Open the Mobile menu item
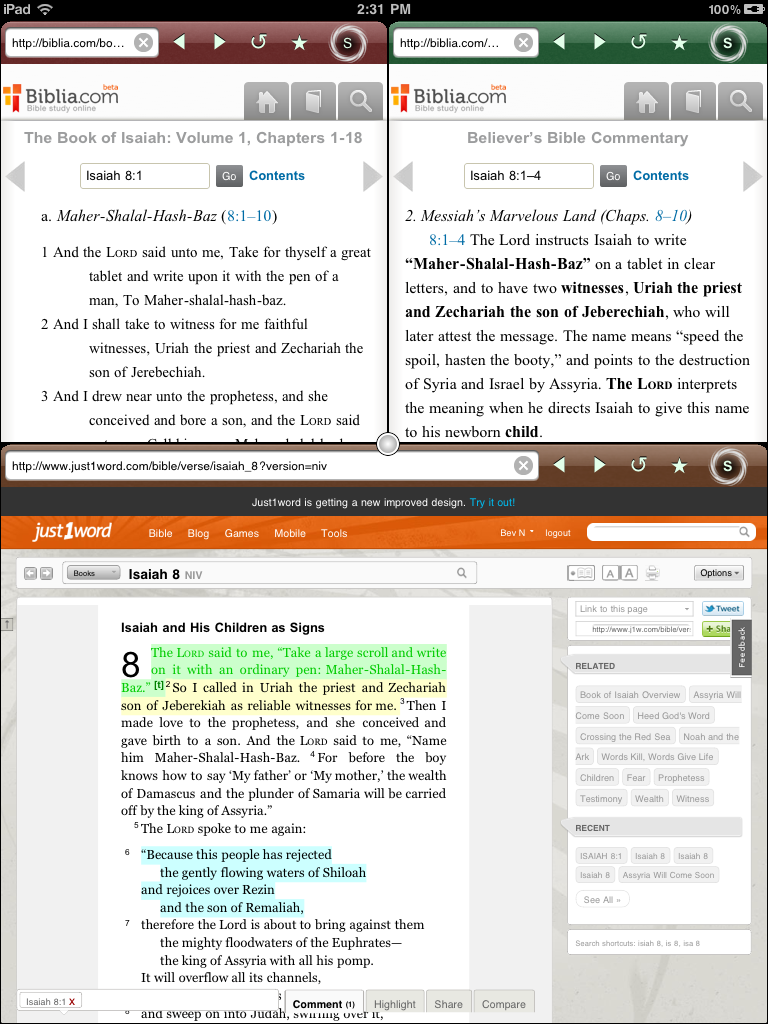Image resolution: width=768 pixels, height=1024 pixels. (290, 533)
